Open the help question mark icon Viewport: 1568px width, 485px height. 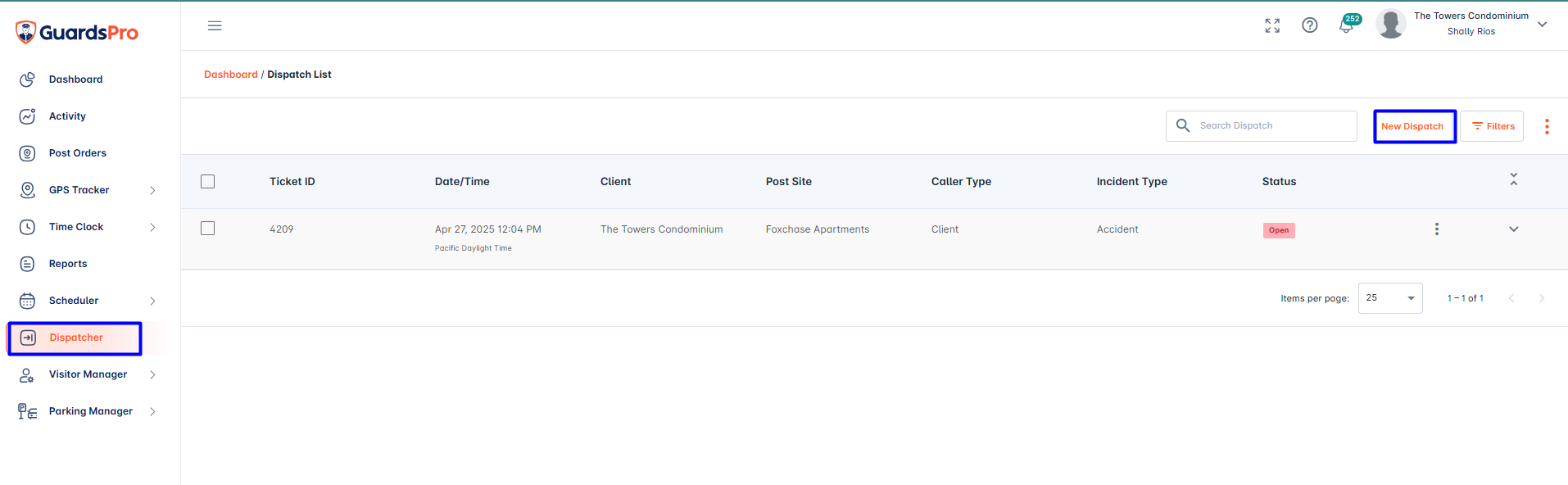[1310, 25]
